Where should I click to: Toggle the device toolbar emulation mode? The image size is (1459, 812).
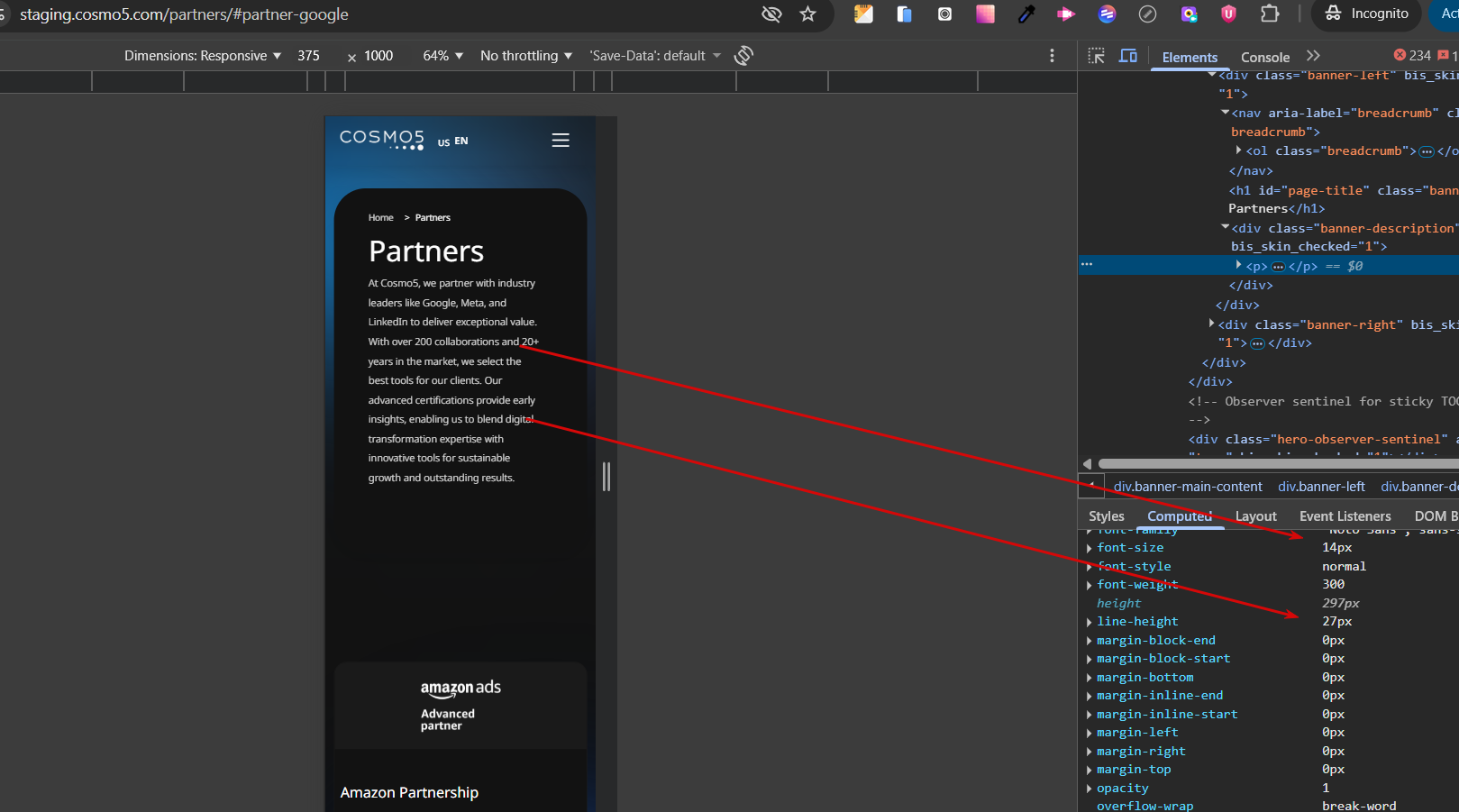click(1128, 56)
